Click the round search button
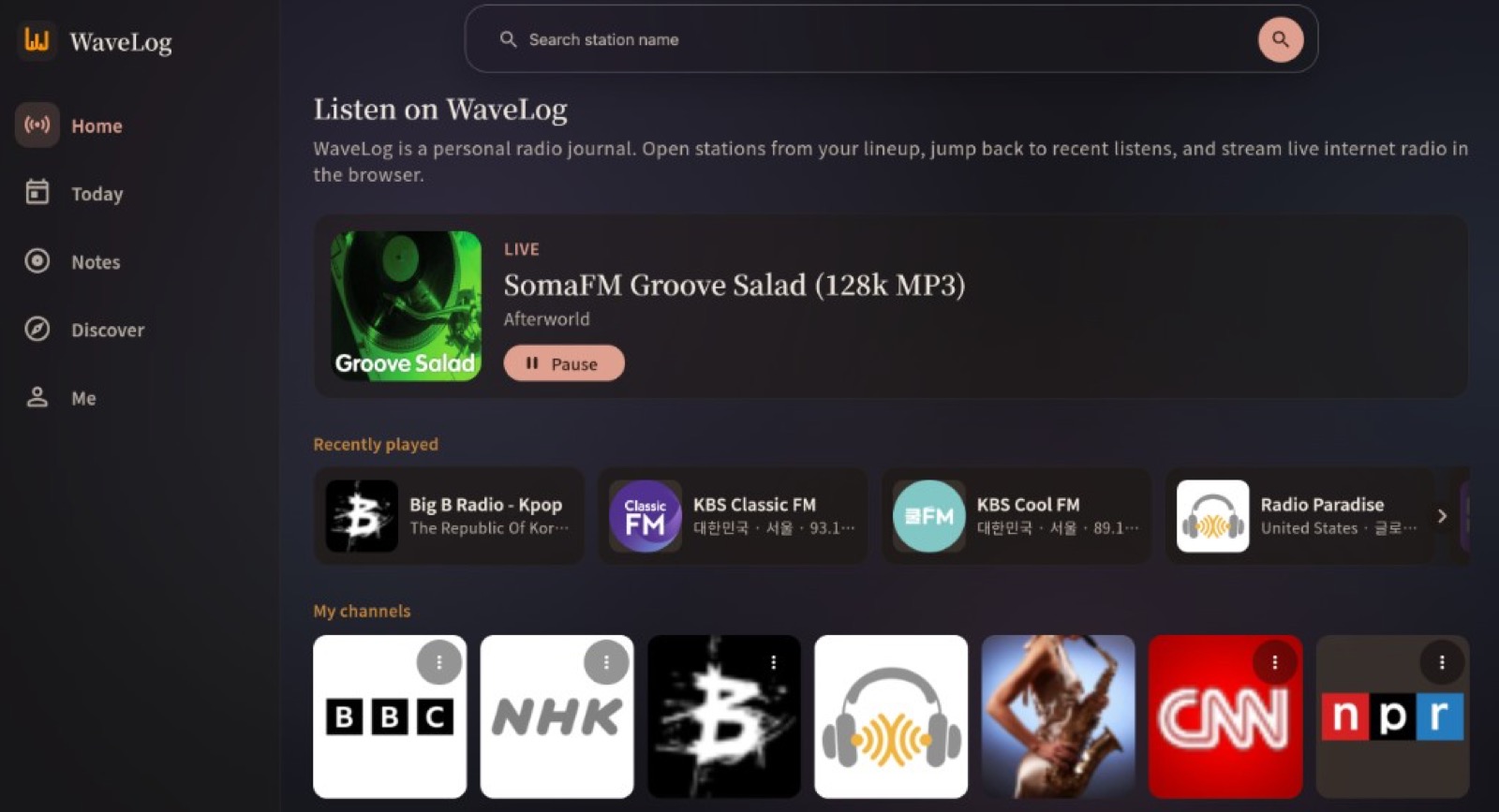1499x812 pixels. coord(1280,39)
